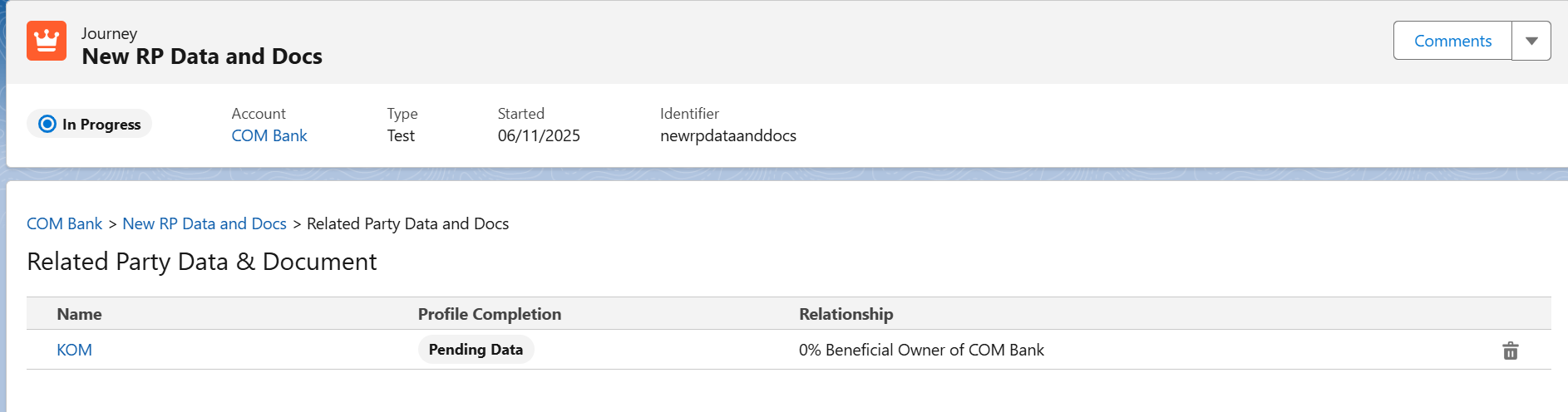
Task: Click the Pending Data status badge
Action: click(476, 350)
